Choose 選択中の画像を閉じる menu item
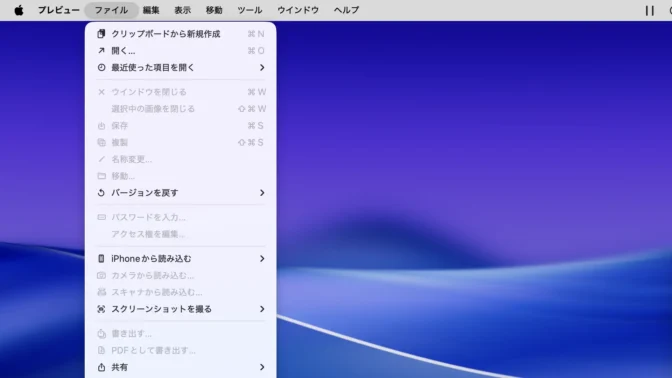Viewport: 672px width, 378px height. pos(180,108)
